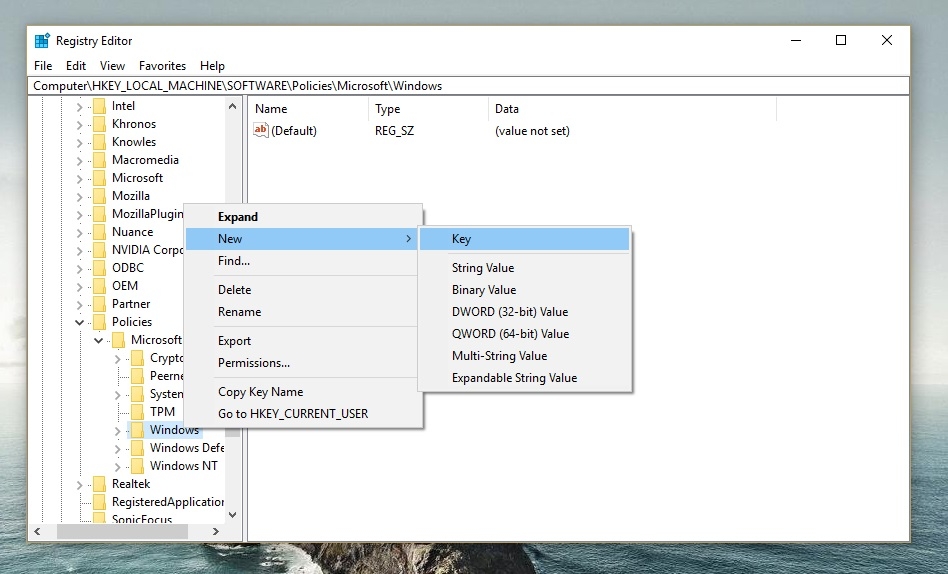Click the Policies folder icon
948x574 pixels.
click(99, 322)
